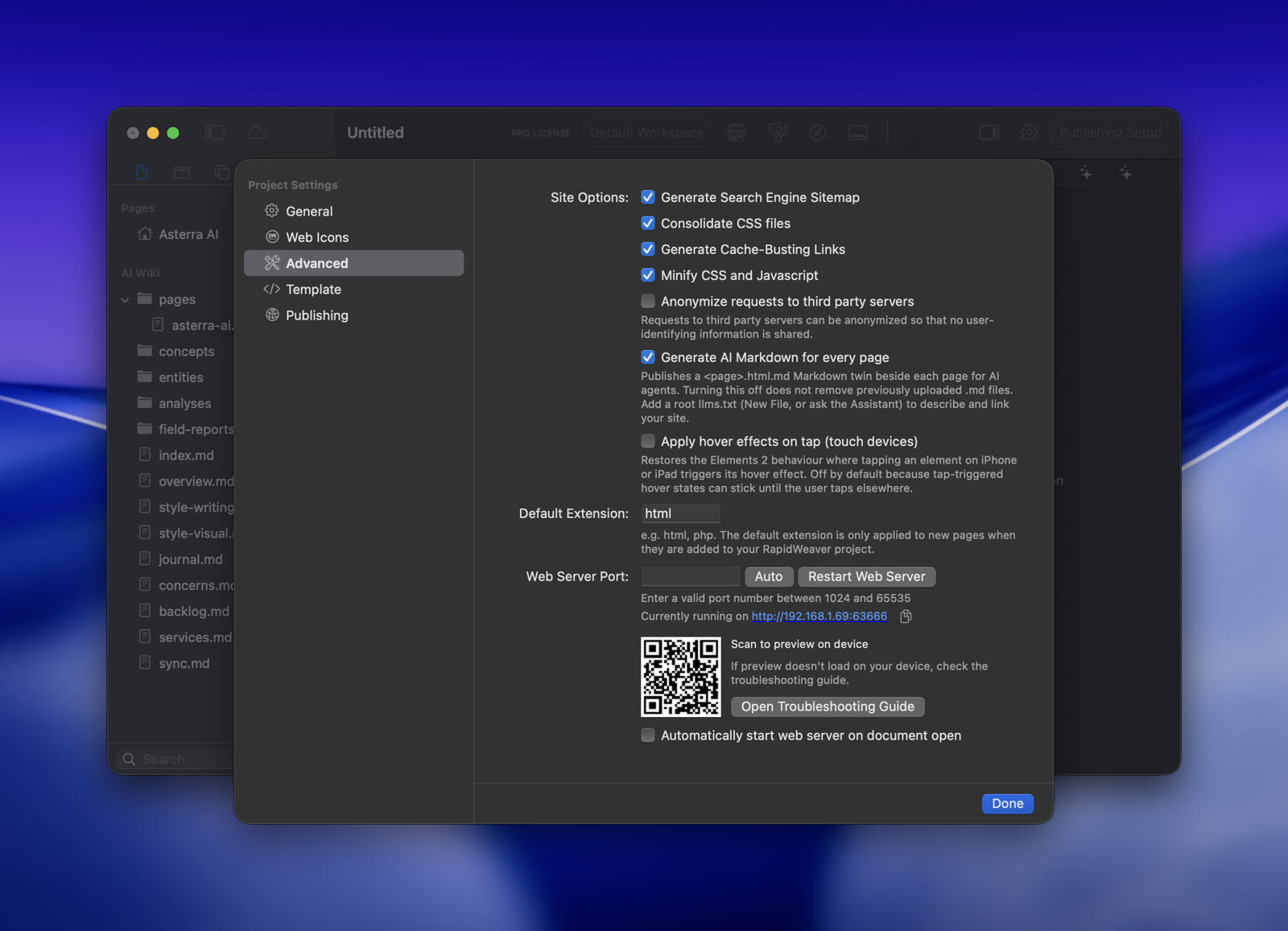This screenshot has width=1288, height=931.
Task: Toggle the sidebar icon in title bar
Action: click(x=215, y=133)
